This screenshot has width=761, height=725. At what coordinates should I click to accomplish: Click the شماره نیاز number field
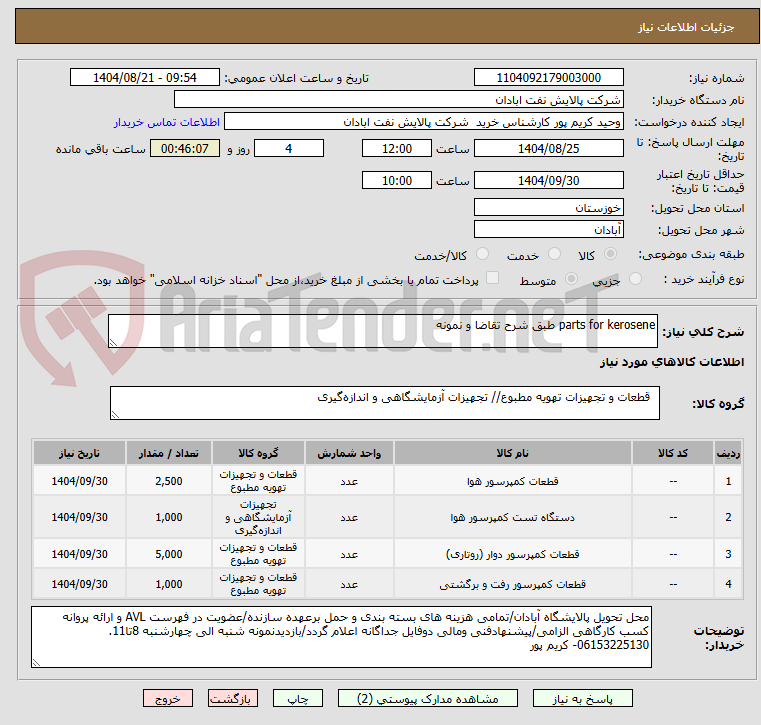(x=547, y=78)
